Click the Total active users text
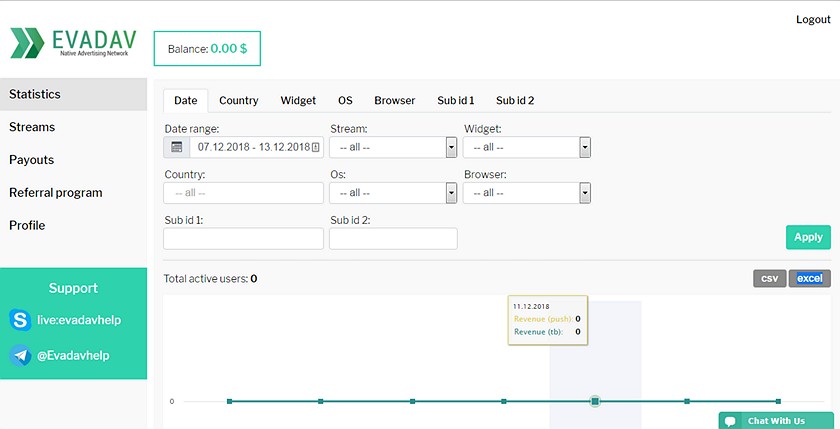The image size is (840, 429). click(210, 279)
